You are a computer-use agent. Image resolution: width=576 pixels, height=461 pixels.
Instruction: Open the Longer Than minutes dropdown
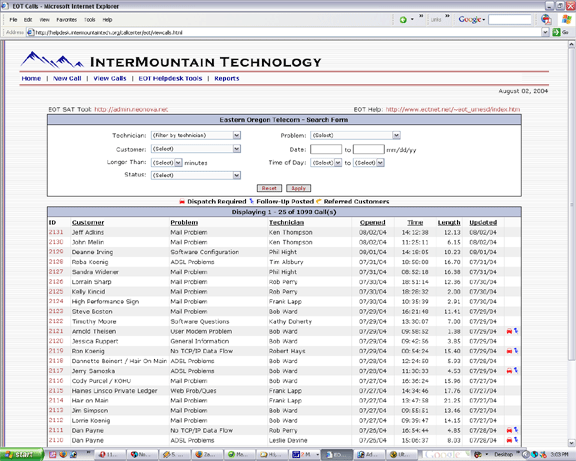click(178, 162)
